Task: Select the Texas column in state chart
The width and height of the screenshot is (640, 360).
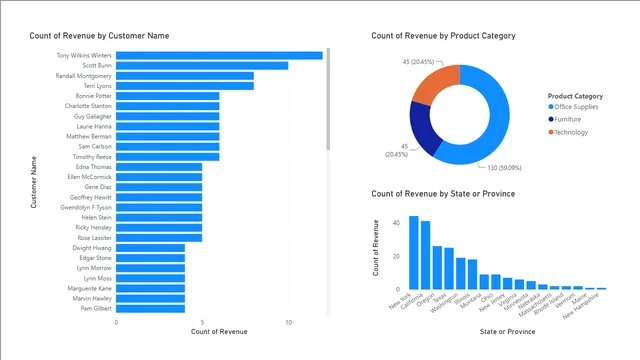Action: 449,269
